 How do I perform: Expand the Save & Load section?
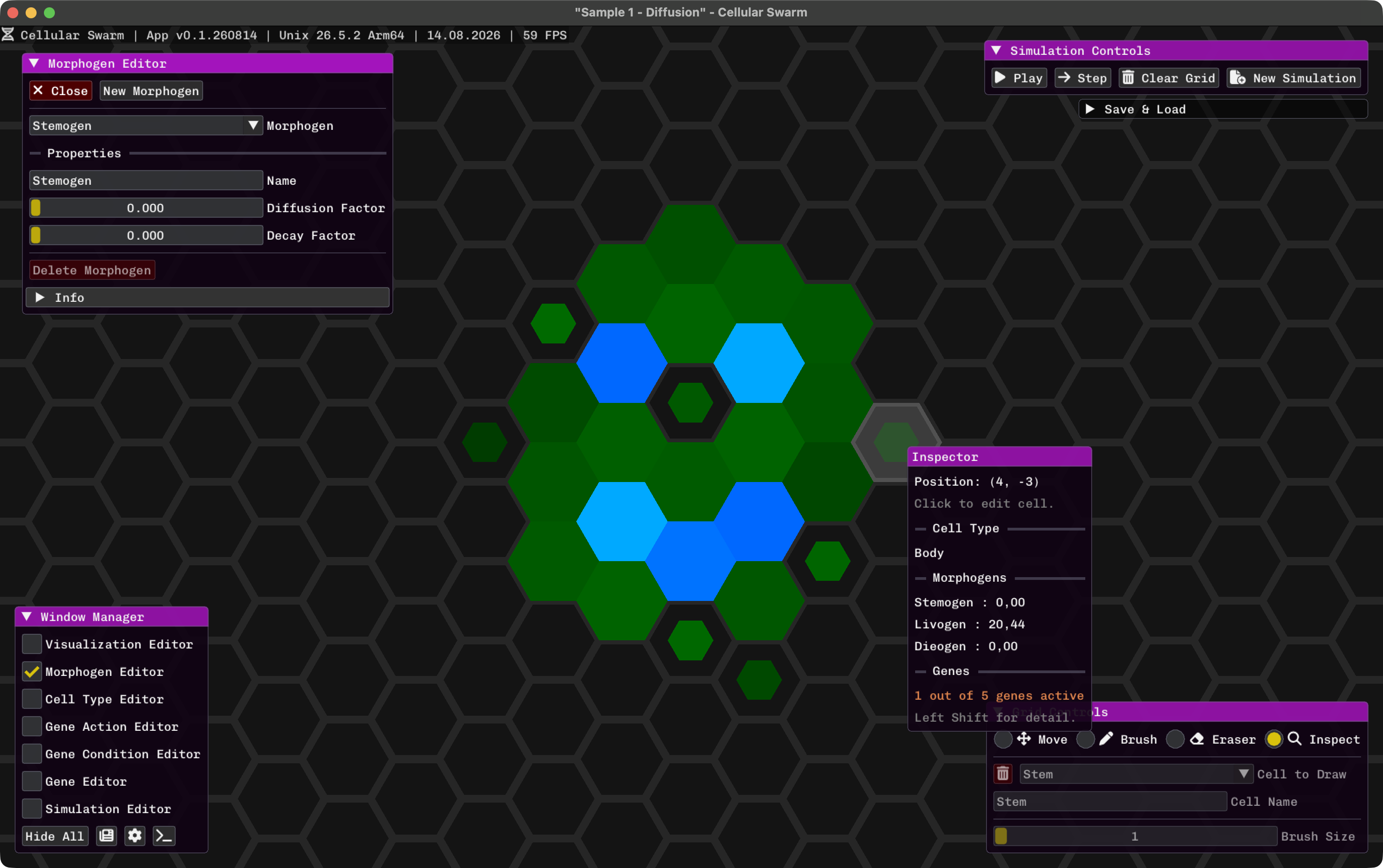[1223, 109]
